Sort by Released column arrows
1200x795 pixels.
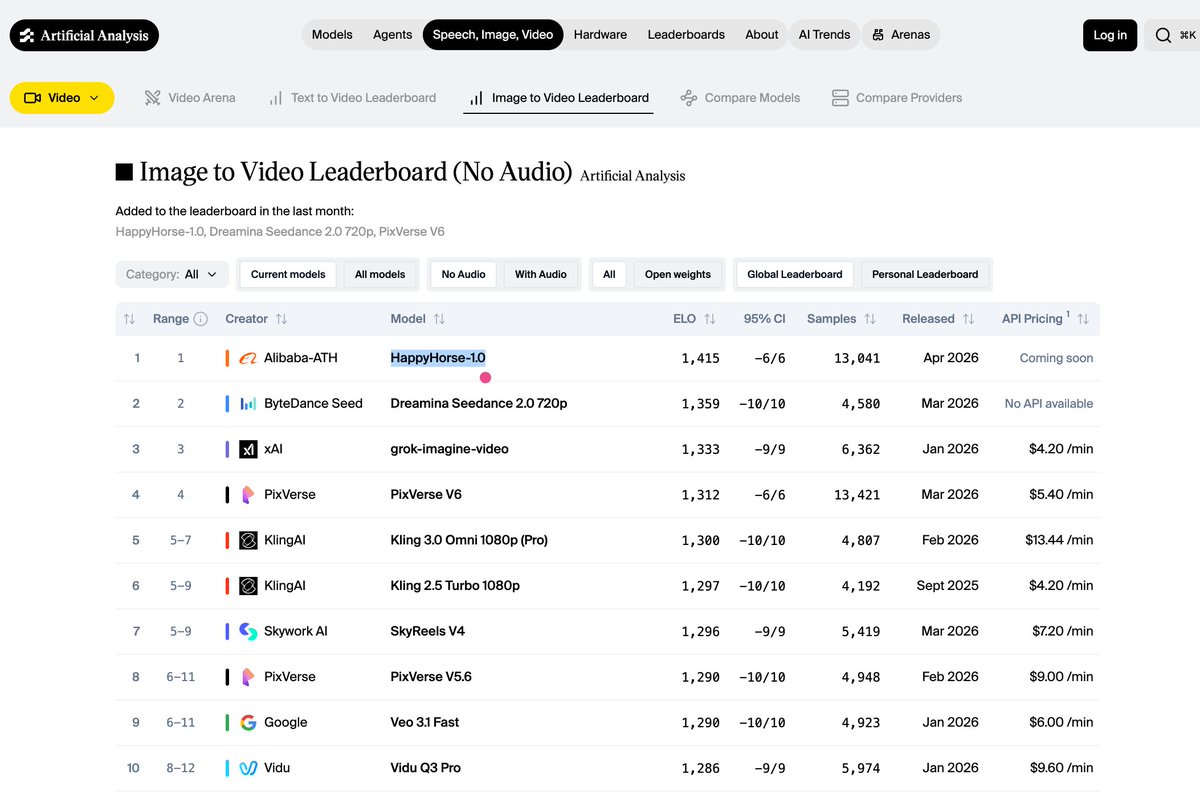click(x=968, y=319)
